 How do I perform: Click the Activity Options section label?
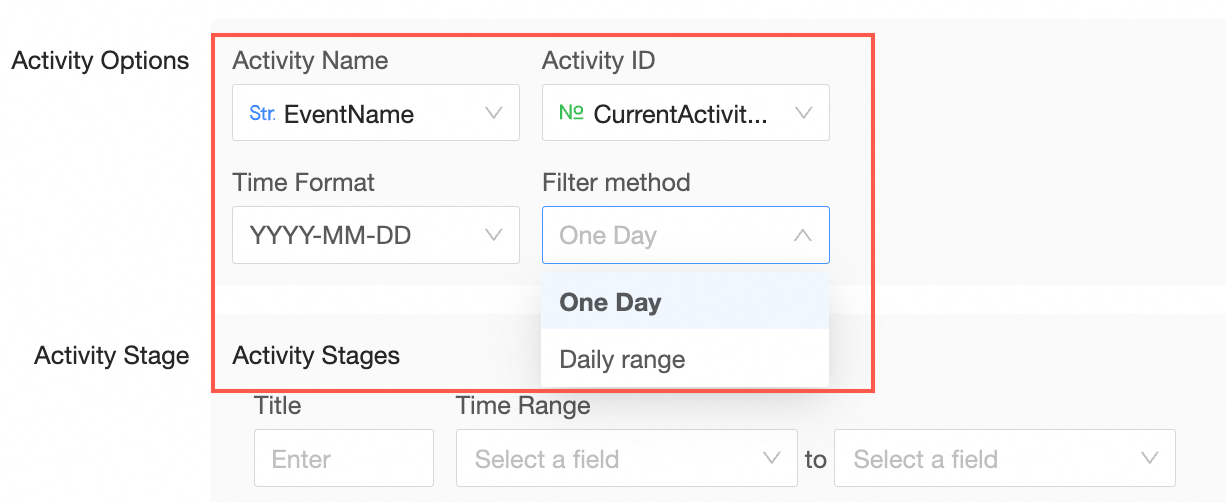point(100,61)
